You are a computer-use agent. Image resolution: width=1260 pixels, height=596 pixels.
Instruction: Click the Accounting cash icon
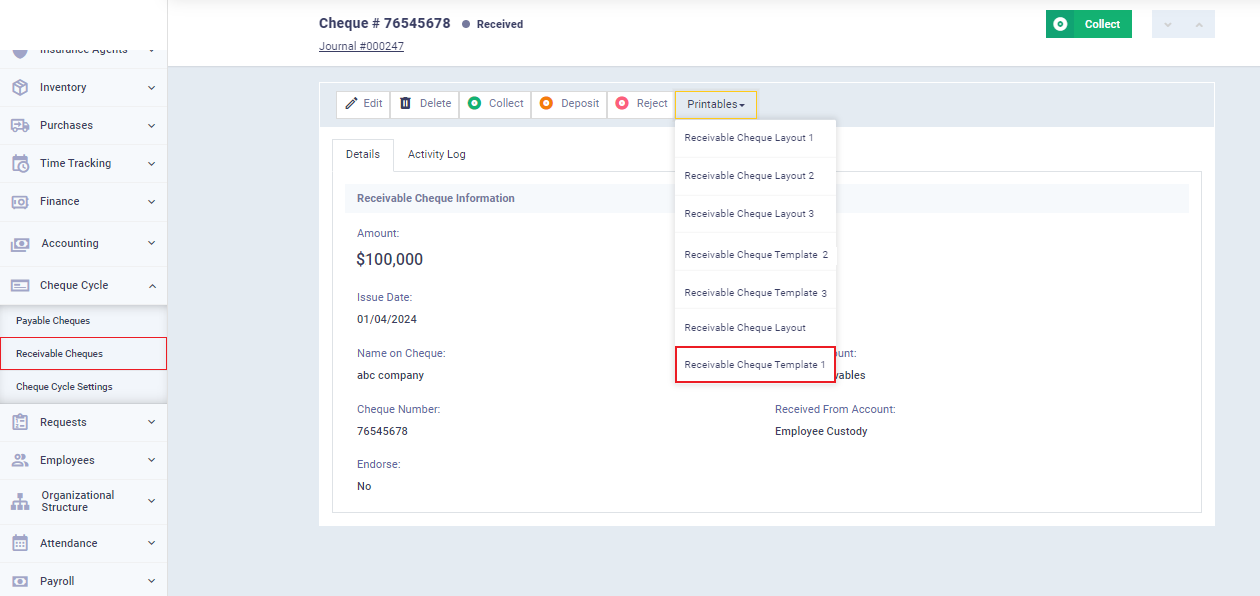(20, 244)
